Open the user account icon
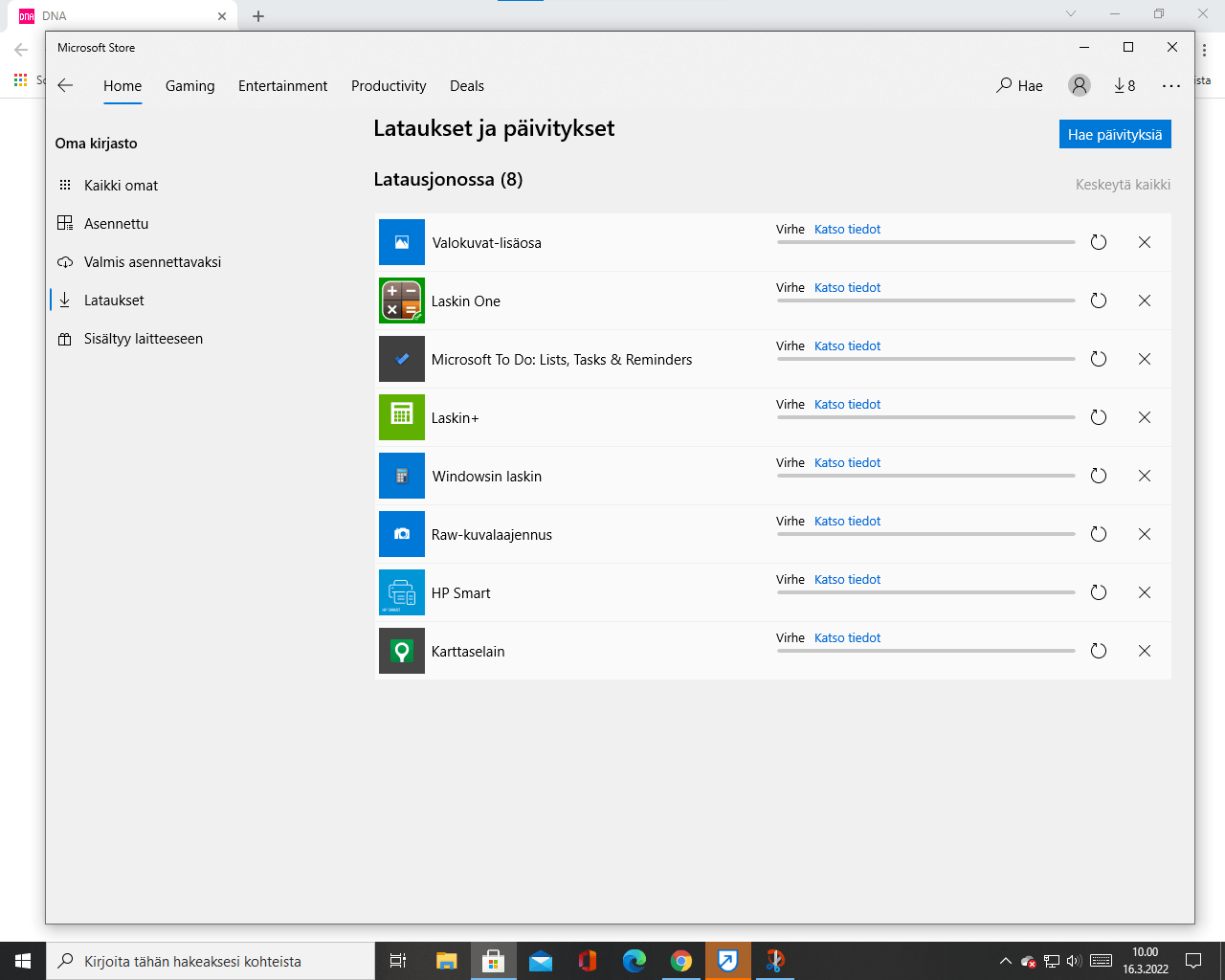1225x980 pixels. tap(1080, 85)
